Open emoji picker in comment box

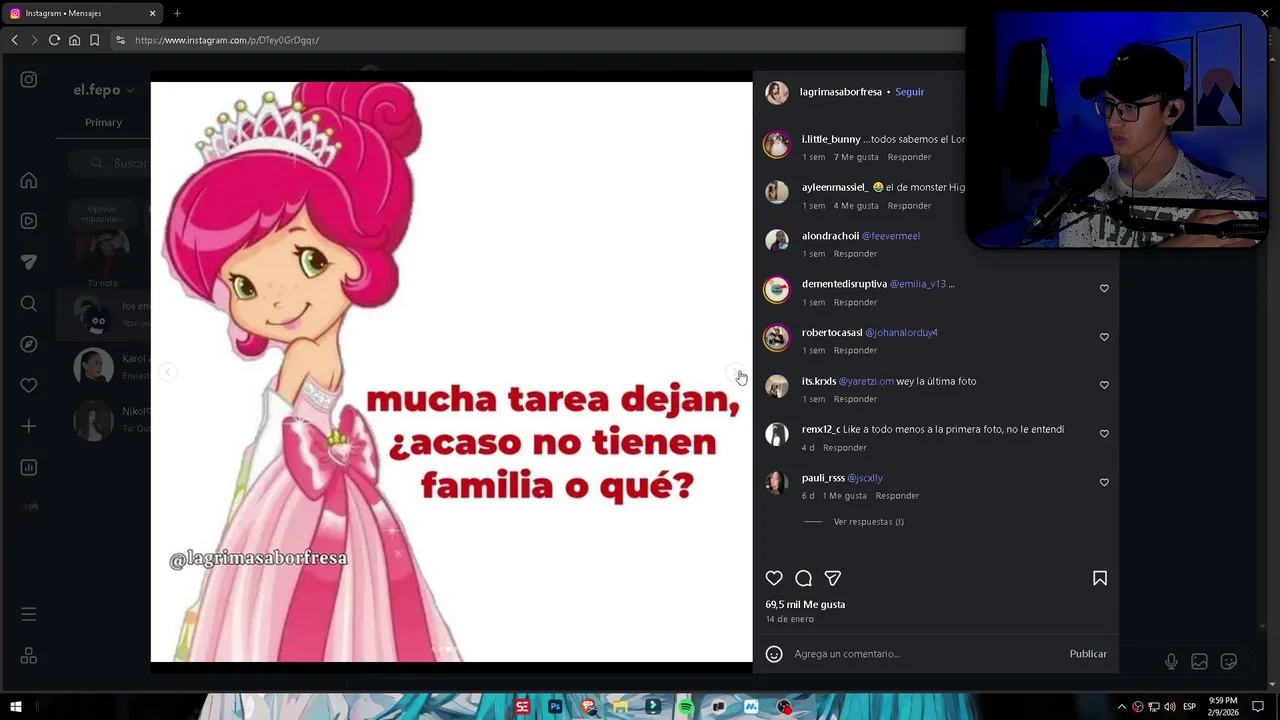[774, 654]
